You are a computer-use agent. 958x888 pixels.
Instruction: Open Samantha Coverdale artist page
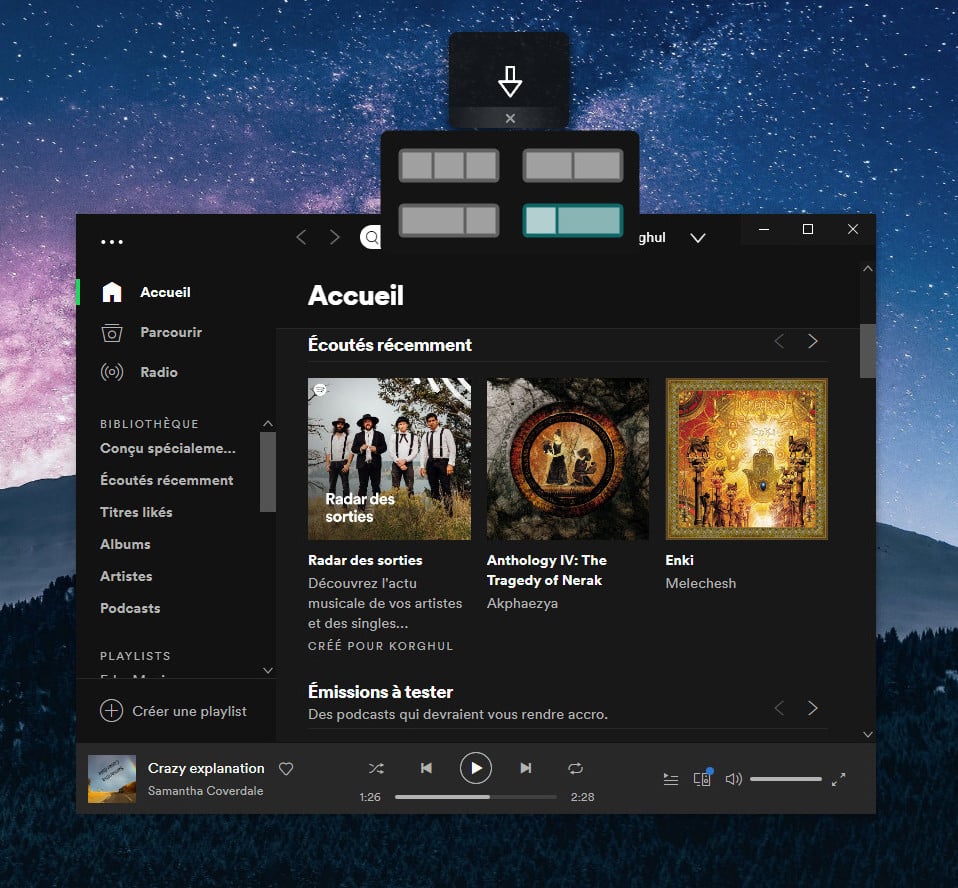[x=205, y=791]
